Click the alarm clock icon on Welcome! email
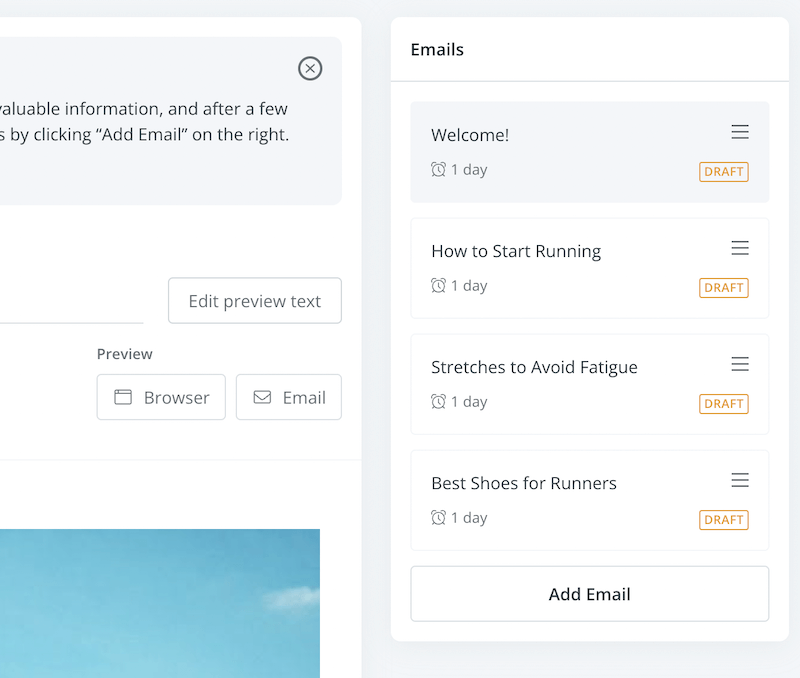 438,170
